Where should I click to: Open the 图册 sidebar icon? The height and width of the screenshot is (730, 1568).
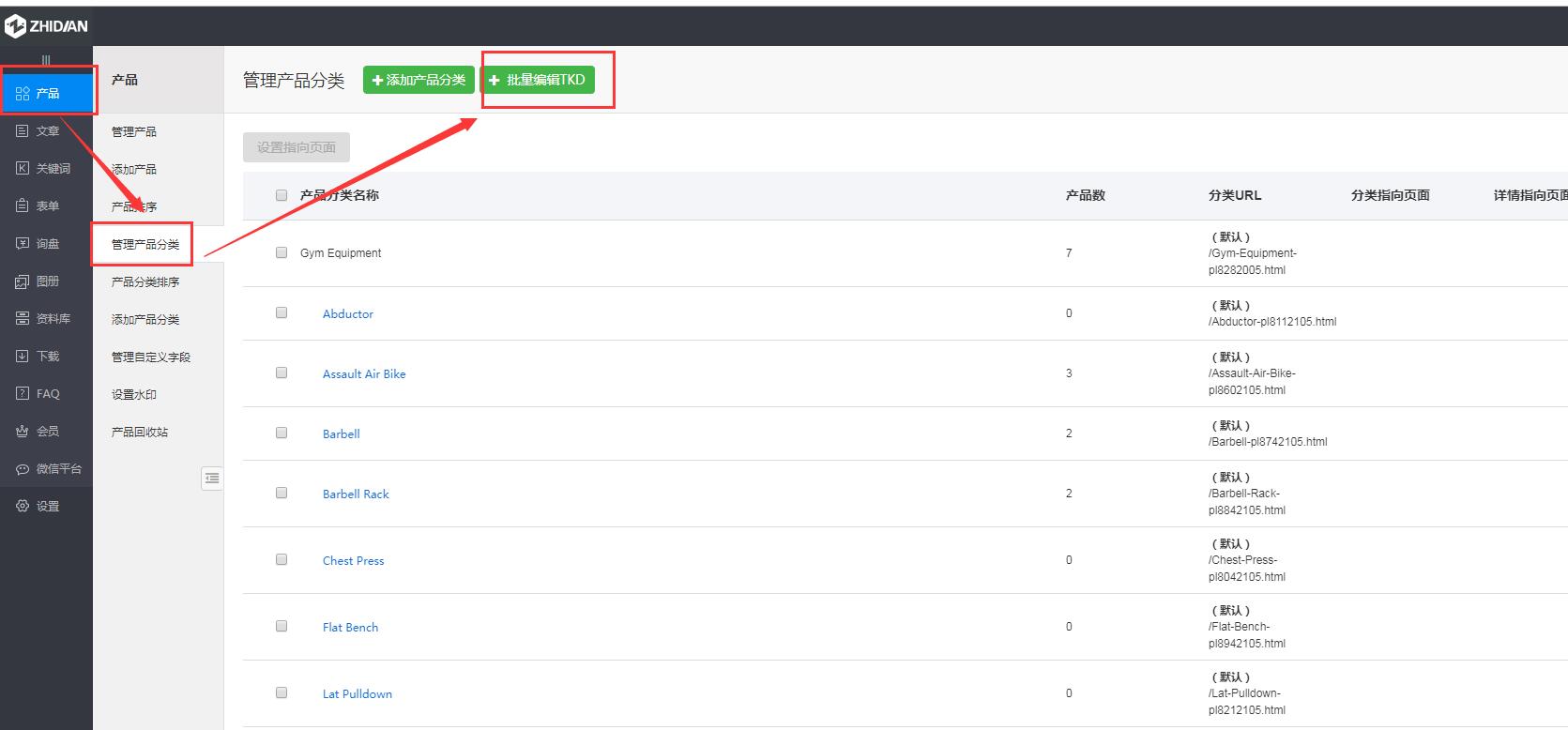(23, 281)
